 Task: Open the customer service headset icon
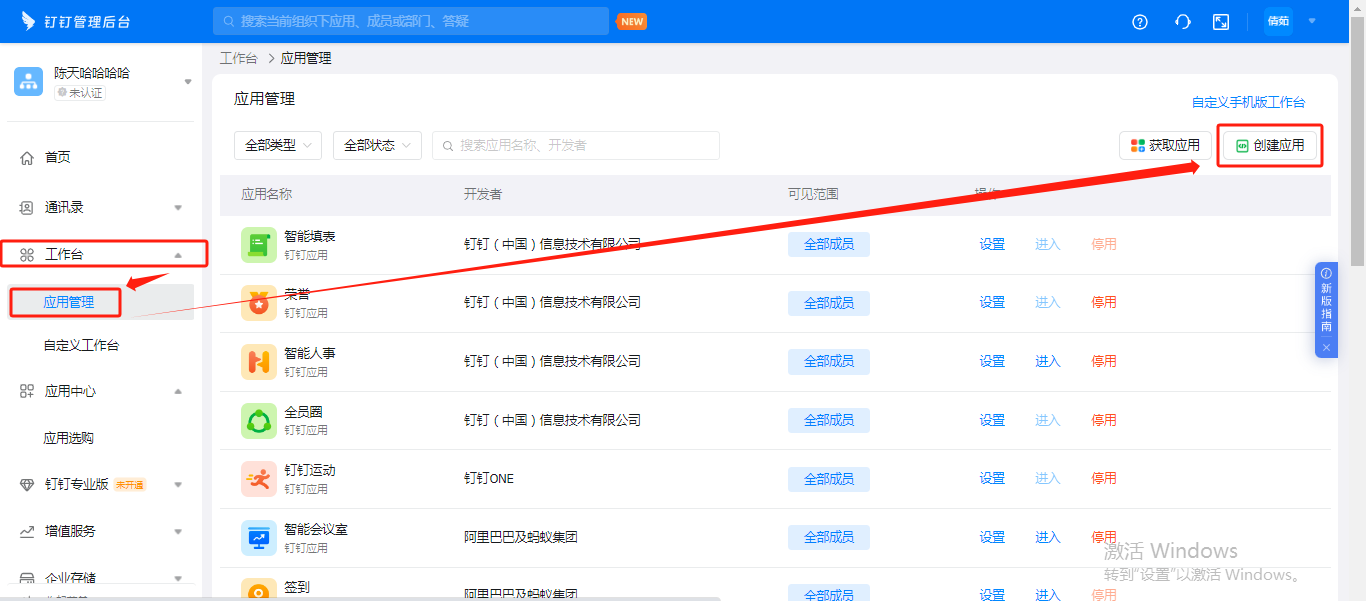pos(1183,22)
